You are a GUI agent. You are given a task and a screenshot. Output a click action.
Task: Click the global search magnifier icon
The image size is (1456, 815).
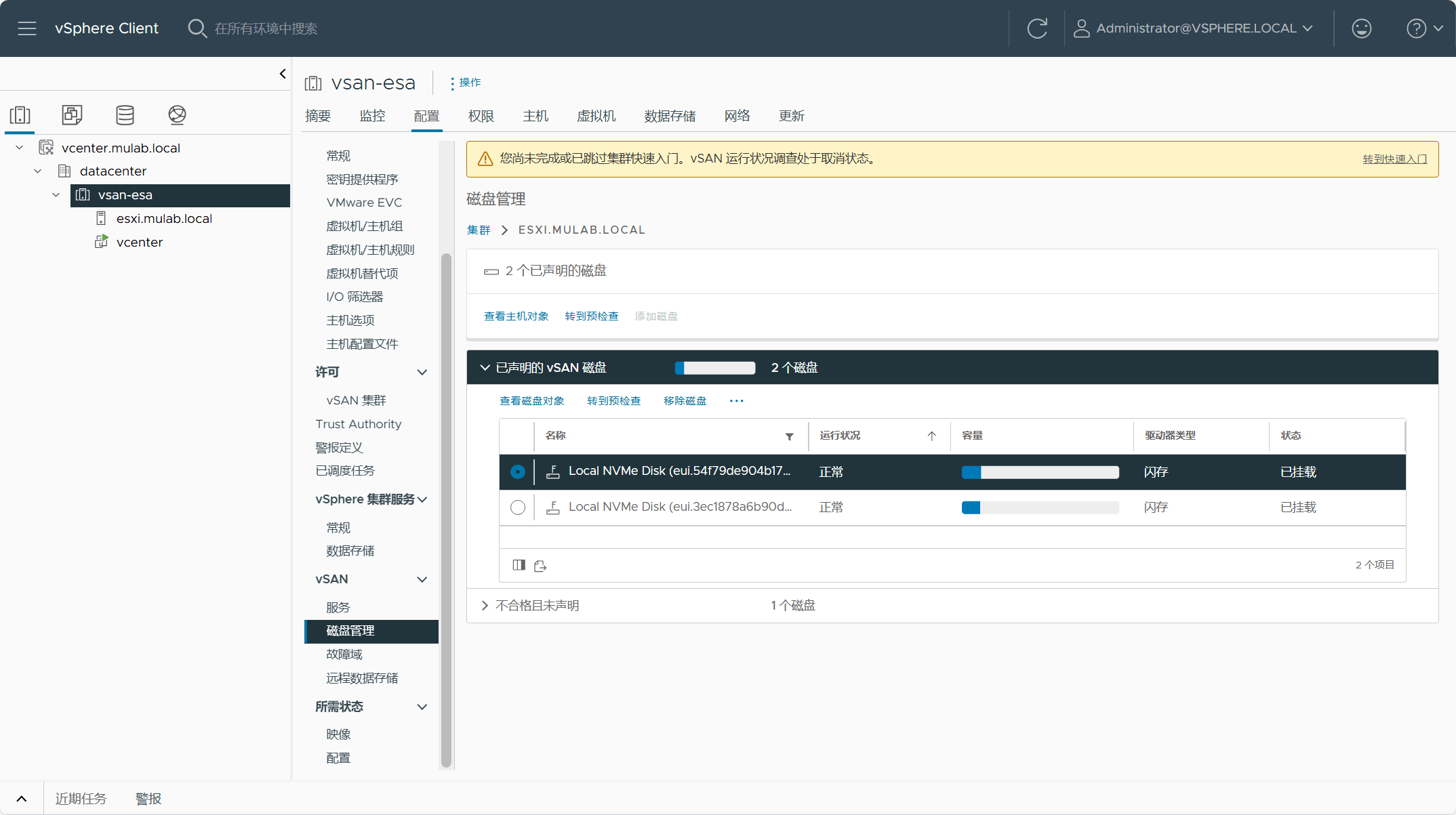197,28
